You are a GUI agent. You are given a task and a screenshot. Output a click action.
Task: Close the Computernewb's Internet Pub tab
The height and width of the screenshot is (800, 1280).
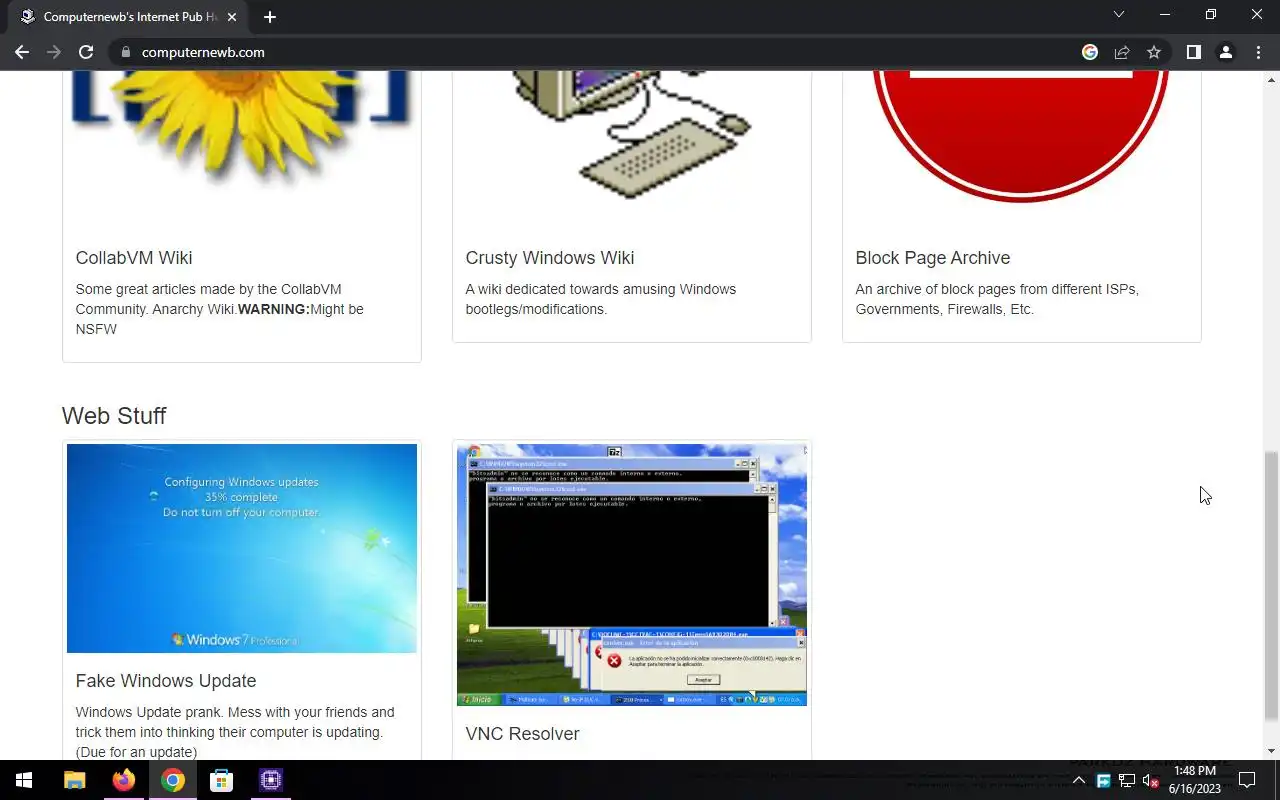pos(233,17)
